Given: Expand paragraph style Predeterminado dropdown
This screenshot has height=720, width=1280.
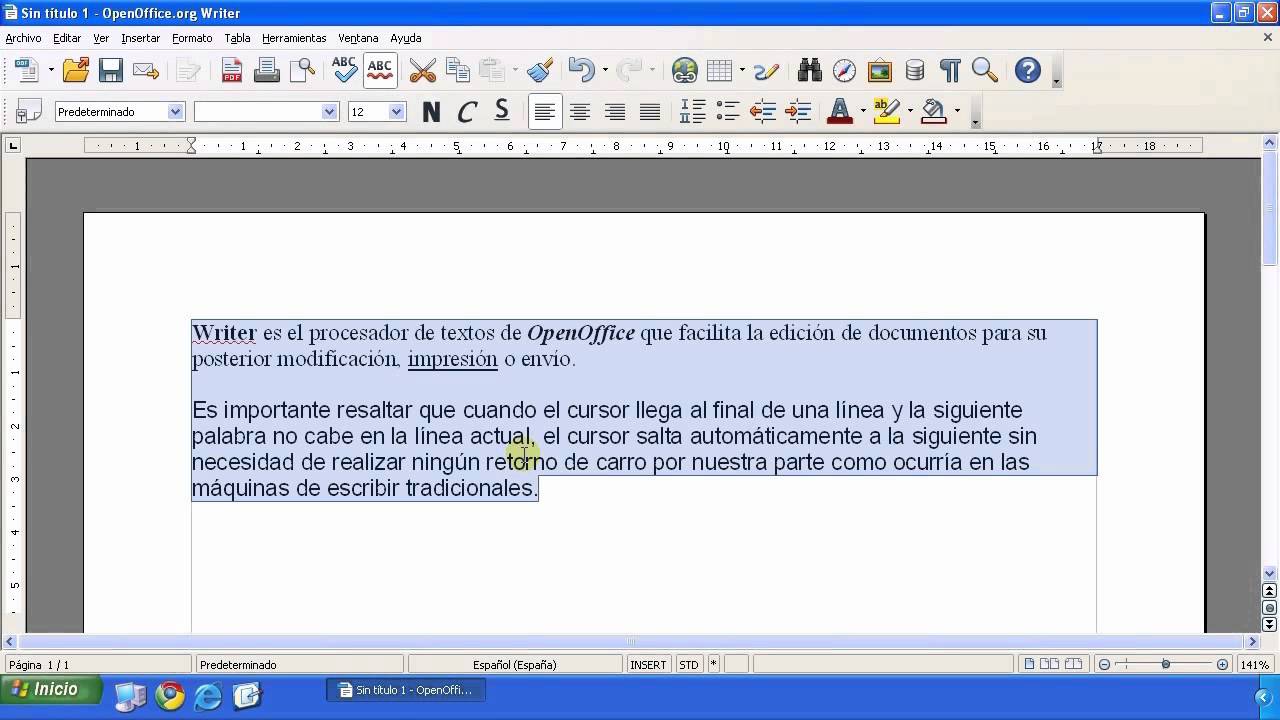Looking at the screenshot, I should (x=176, y=112).
